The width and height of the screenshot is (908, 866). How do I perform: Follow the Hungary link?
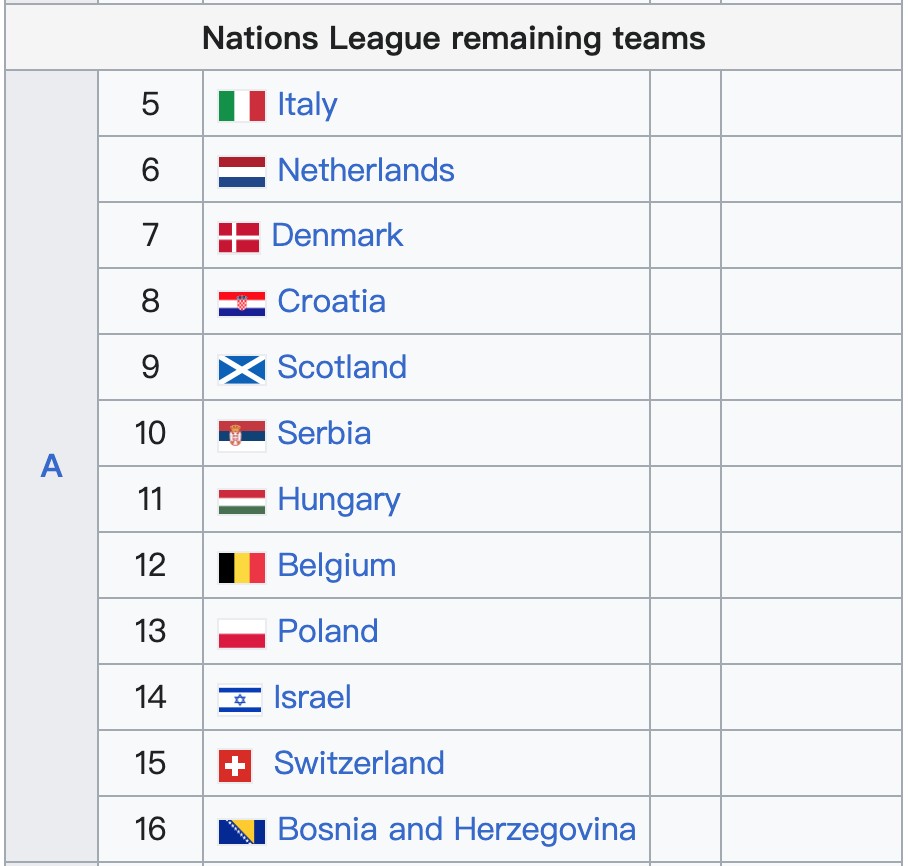339,500
